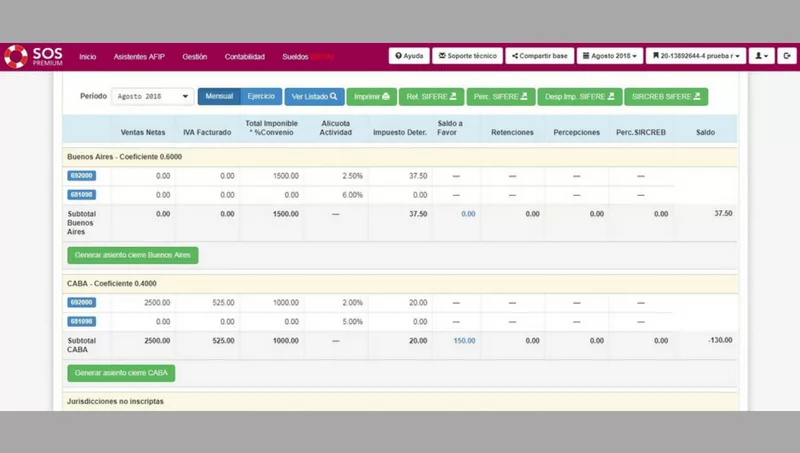Click Imprimir printer button

(372, 97)
